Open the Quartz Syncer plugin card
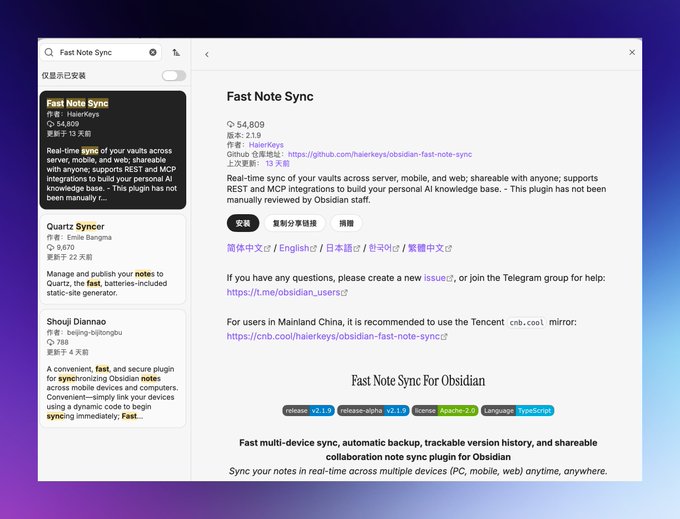The width and height of the screenshot is (680, 519). coord(113,259)
